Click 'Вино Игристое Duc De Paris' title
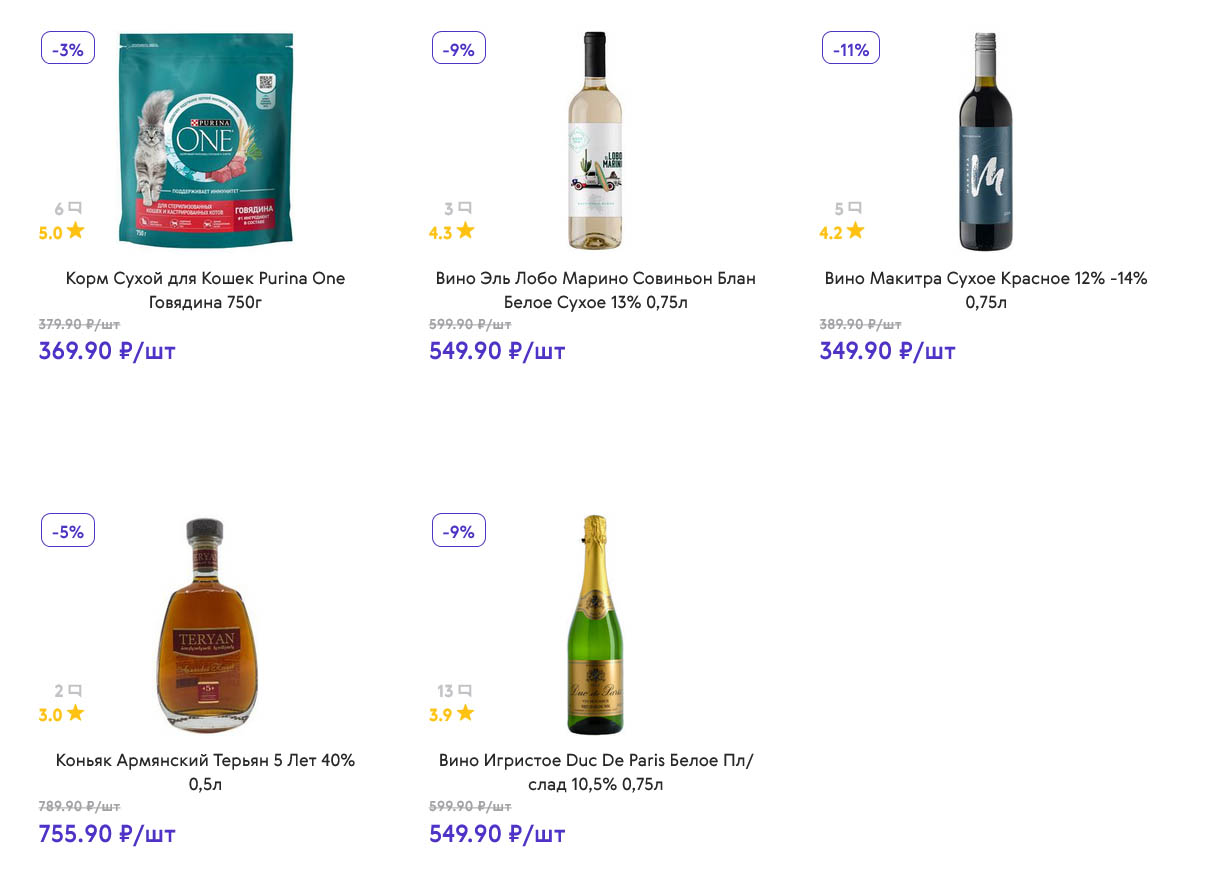This screenshot has height=872, width=1209. 595,772
